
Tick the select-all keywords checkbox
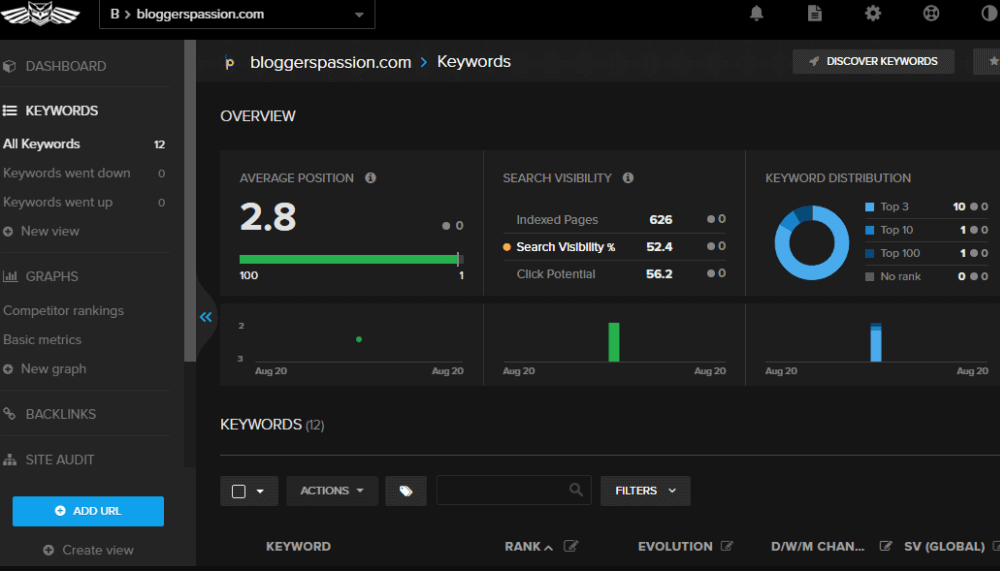click(239, 491)
